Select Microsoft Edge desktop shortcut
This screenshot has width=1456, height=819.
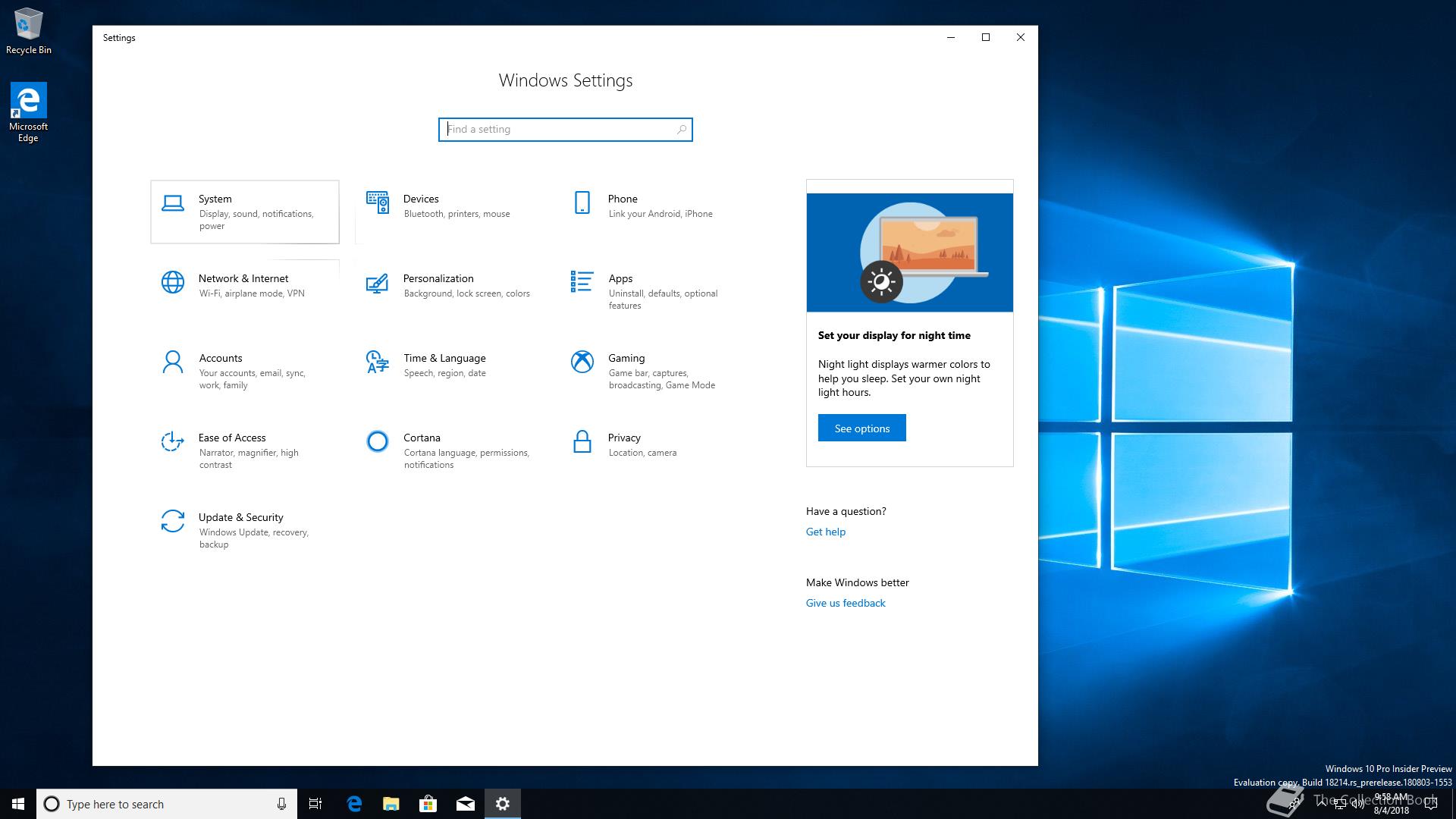tap(29, 112)
